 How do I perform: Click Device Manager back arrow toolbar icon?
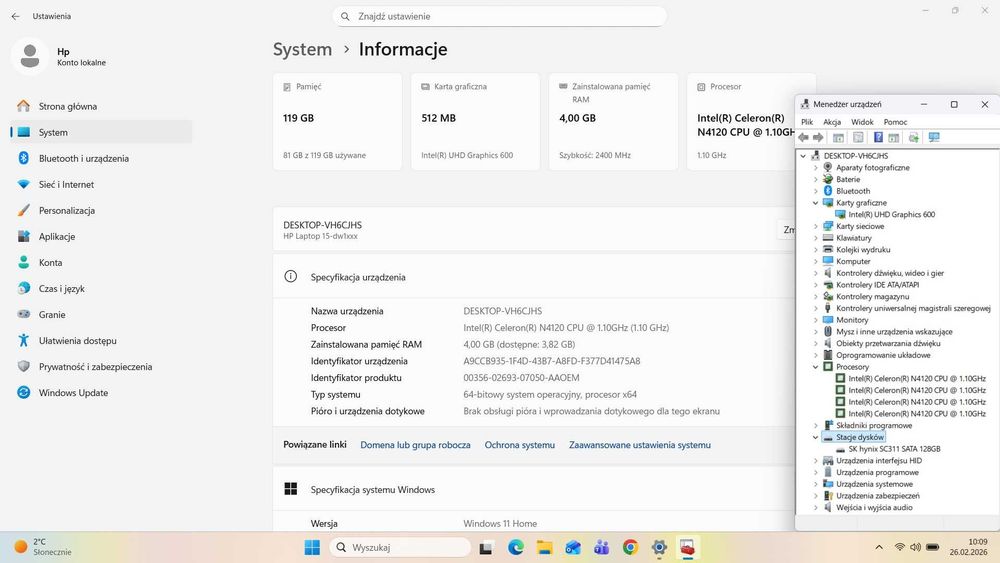(x=804, y=137)
